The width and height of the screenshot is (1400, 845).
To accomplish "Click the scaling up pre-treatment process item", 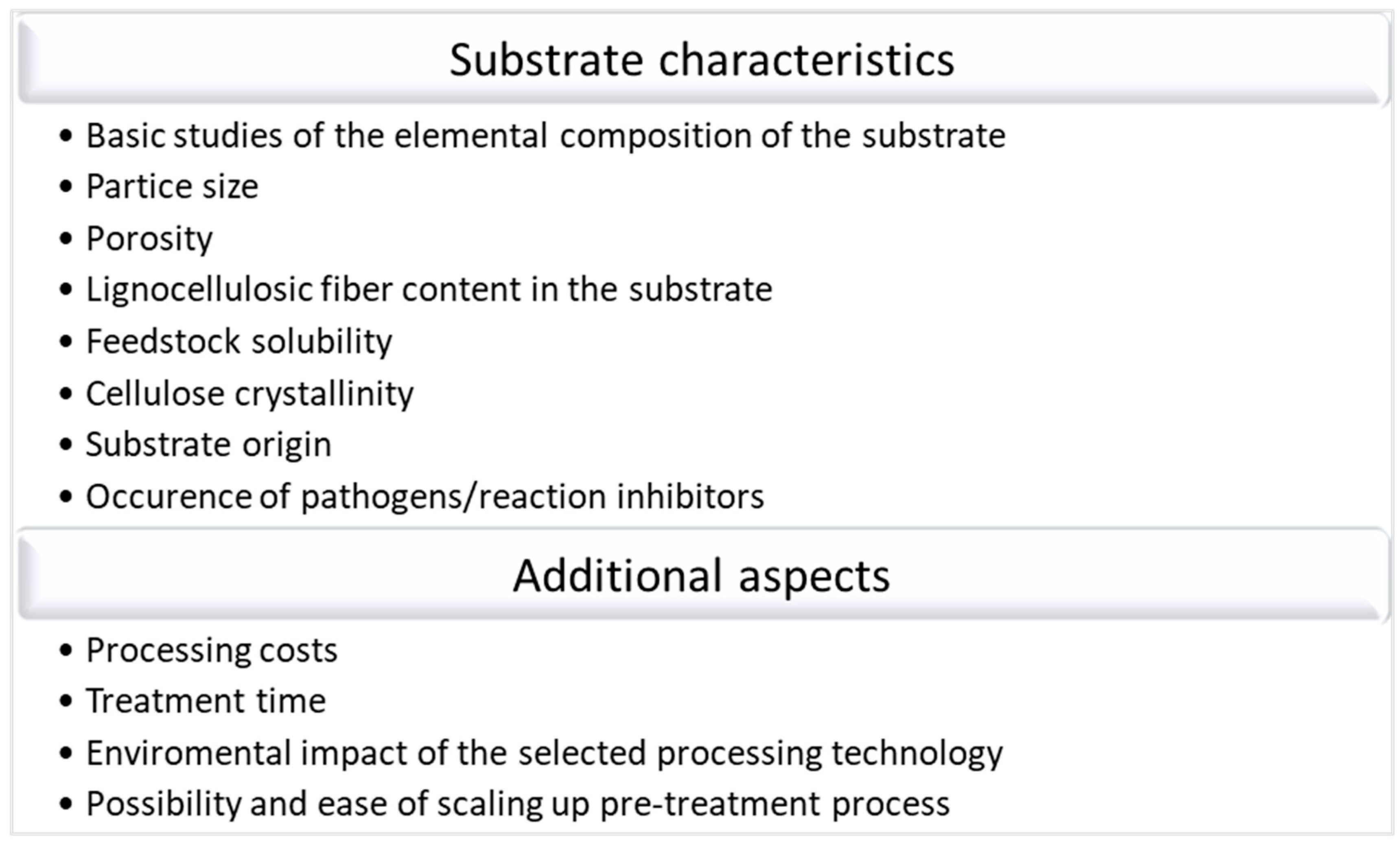I will 518,804.
